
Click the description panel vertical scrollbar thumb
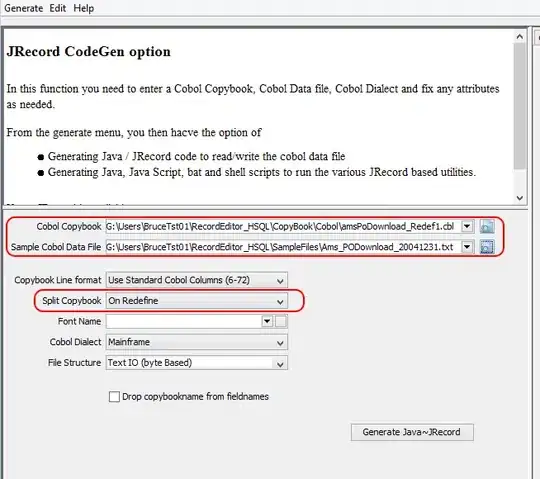[520, 106]
